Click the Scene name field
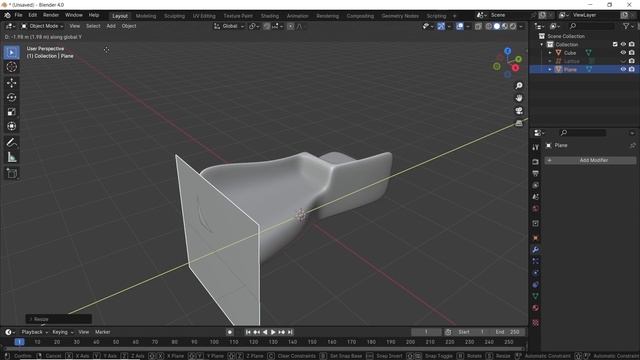 point(509,15)
